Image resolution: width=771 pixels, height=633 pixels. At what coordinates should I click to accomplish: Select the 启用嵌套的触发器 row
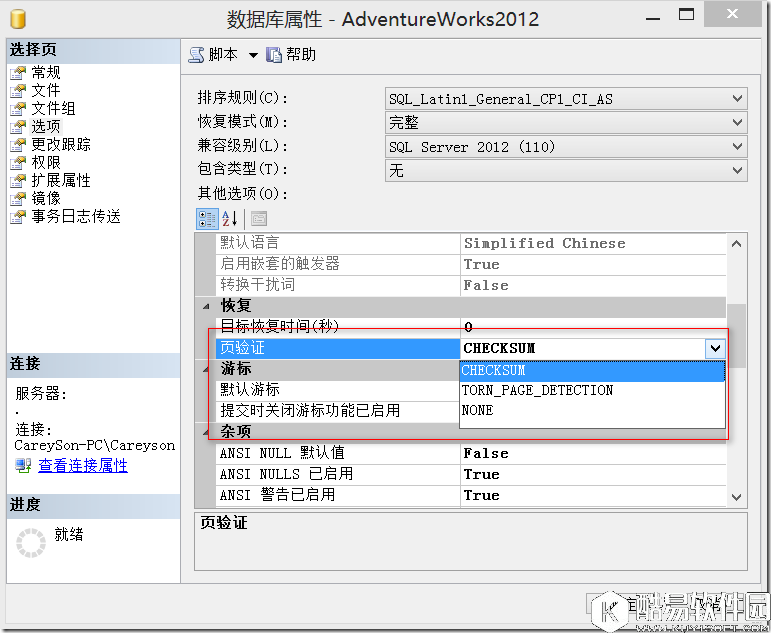[x=338, y=264]
